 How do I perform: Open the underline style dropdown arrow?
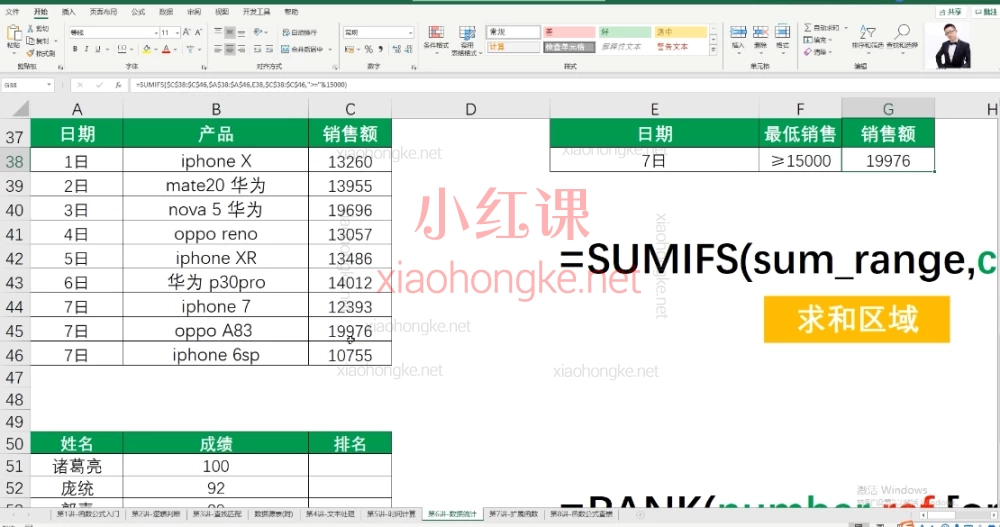click(107, 49)
